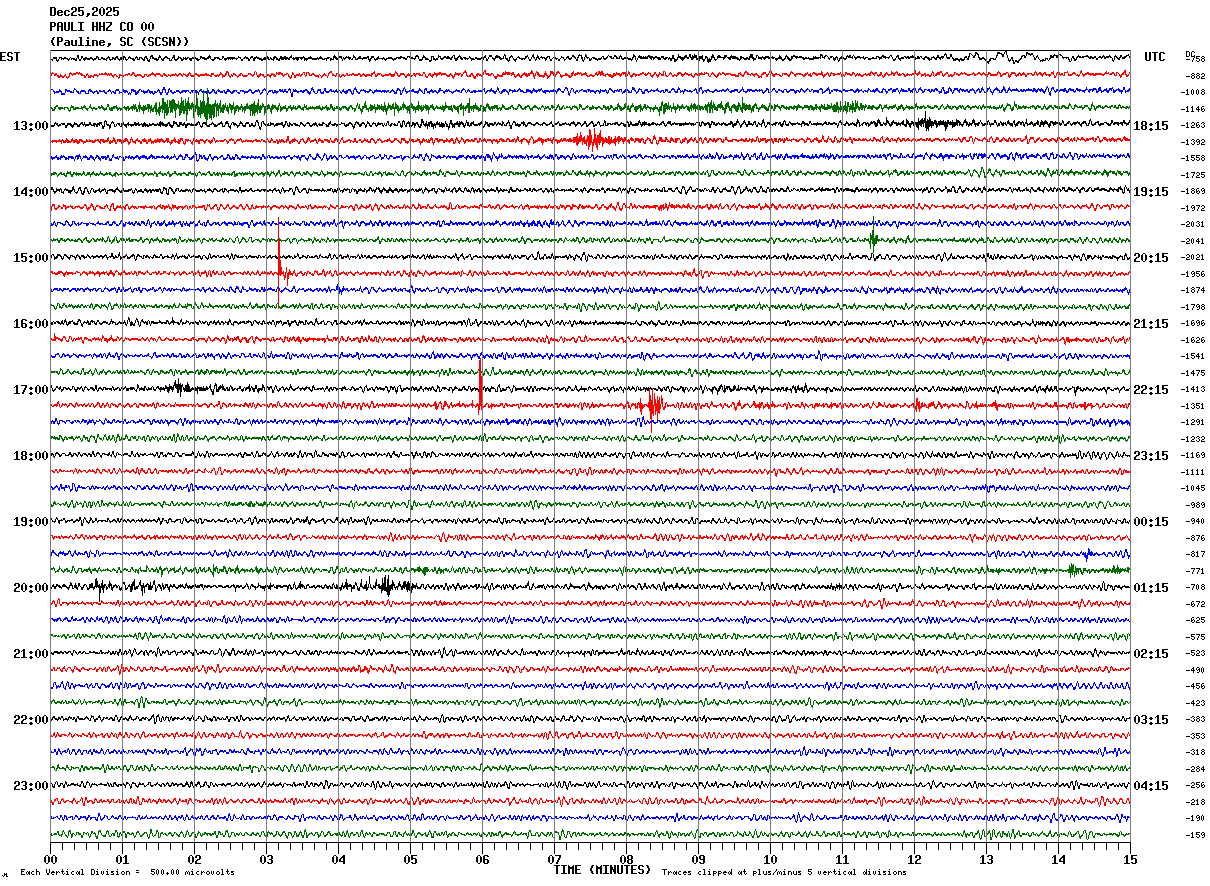Select the 04:15 UTC time label

(1151, 786)
